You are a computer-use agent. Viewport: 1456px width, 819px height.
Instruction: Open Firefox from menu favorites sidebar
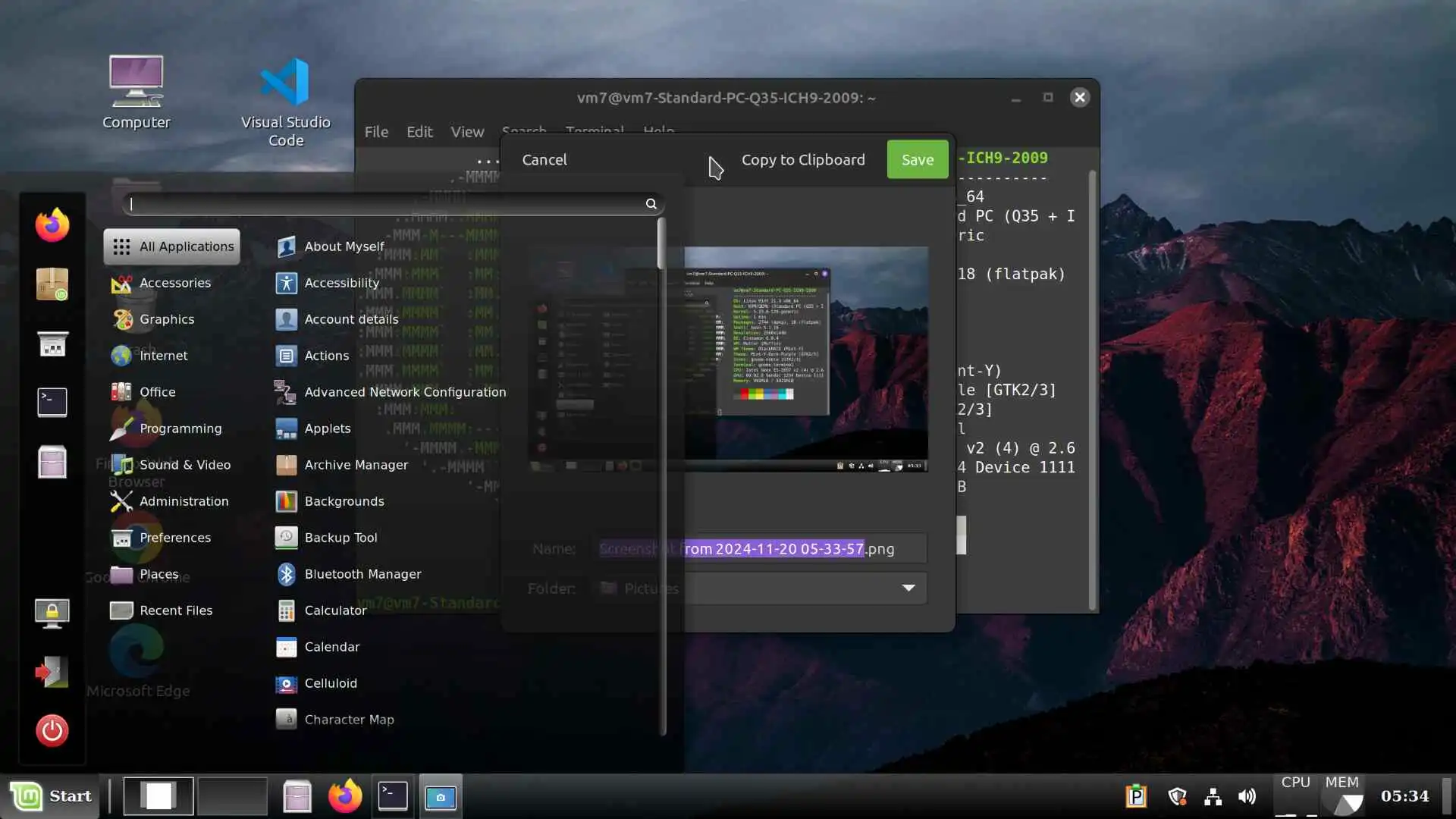[x=52, y=225]
